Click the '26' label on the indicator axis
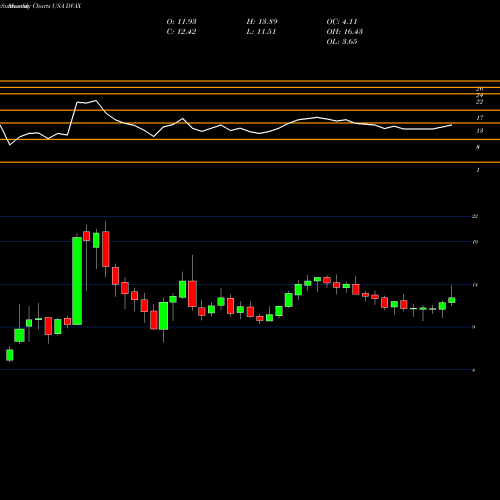The image size is (500, 500). 479,89
